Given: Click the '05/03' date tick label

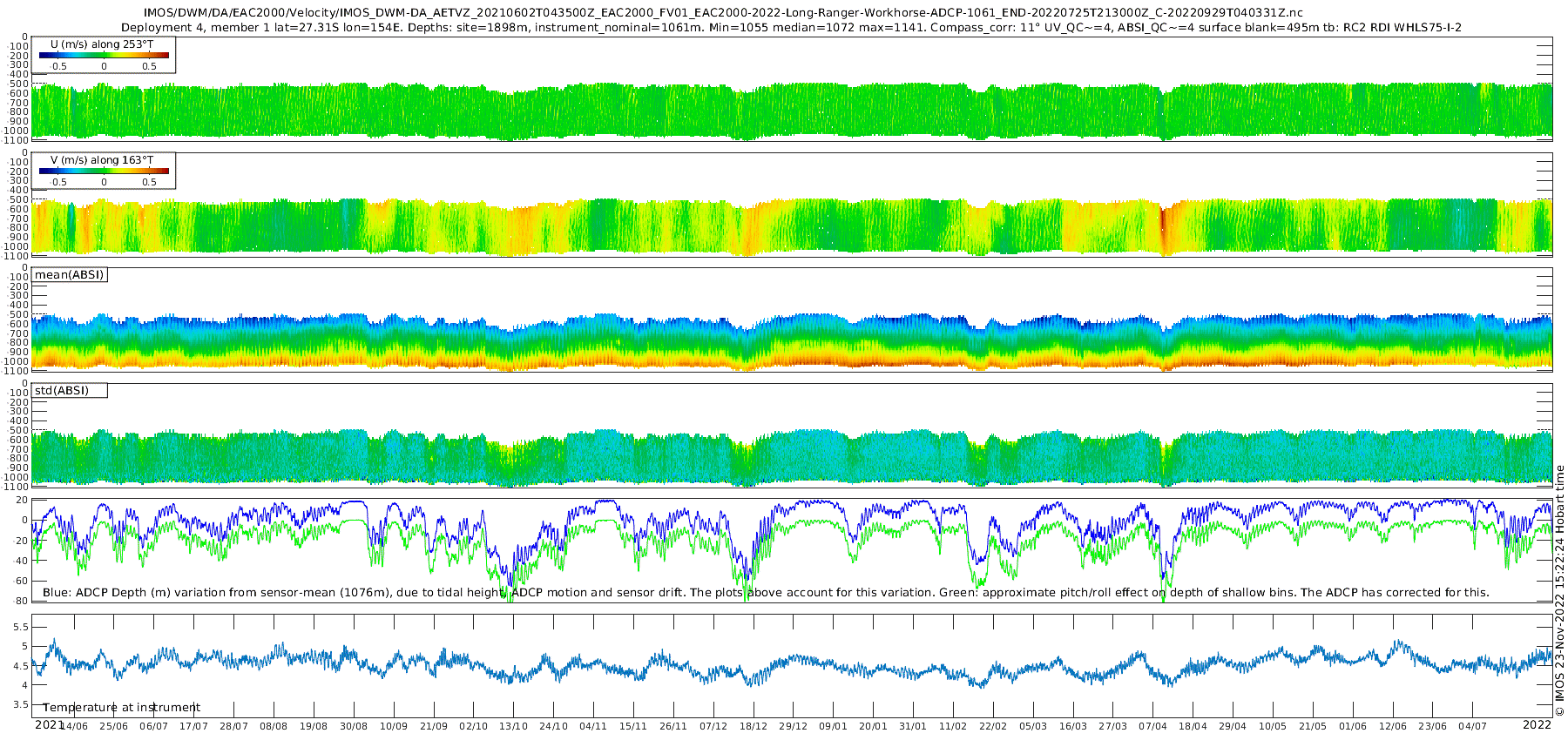Looking at the screenshot, I should [x=1033, y=726].
